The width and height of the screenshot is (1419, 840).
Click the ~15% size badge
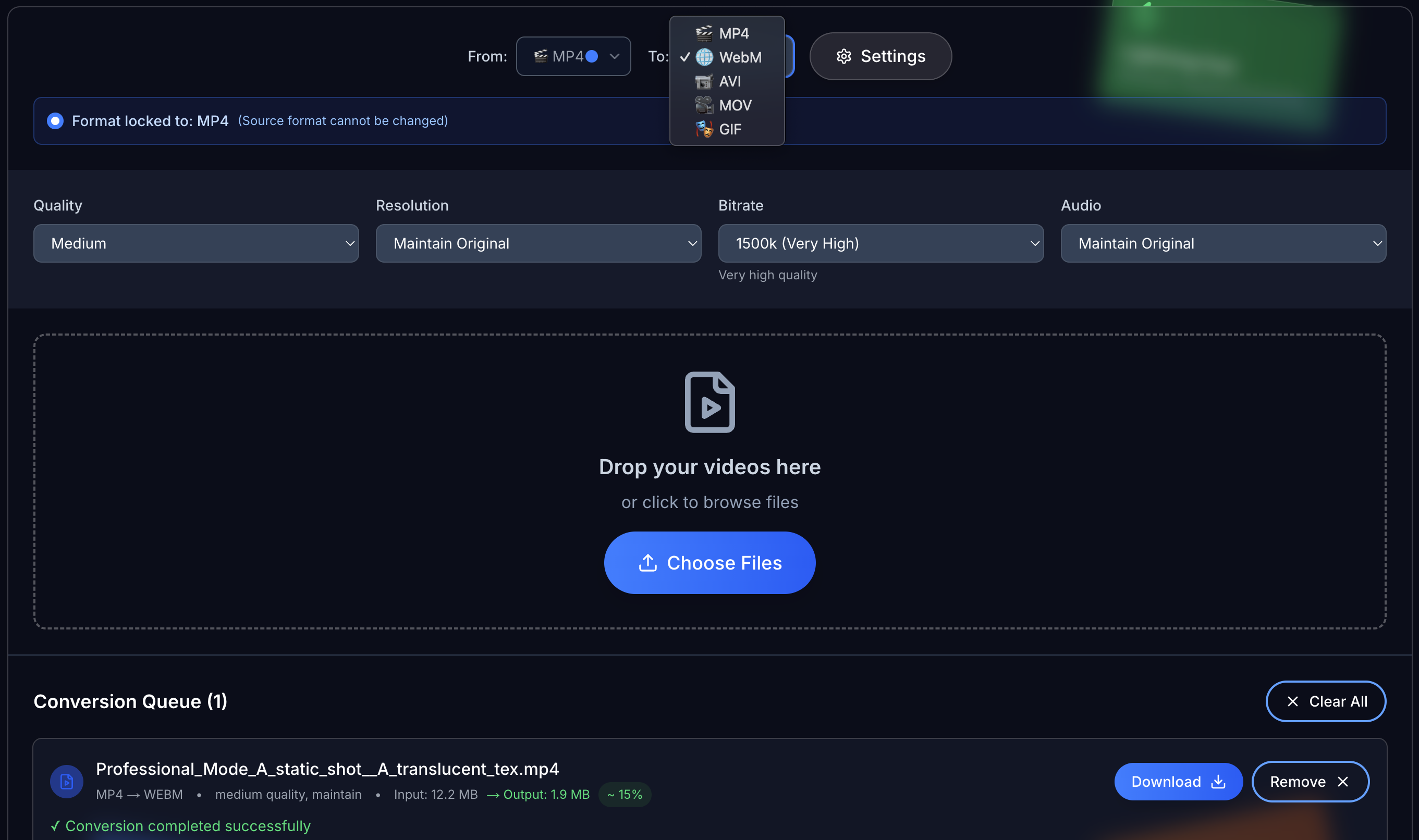pos(625,795)
